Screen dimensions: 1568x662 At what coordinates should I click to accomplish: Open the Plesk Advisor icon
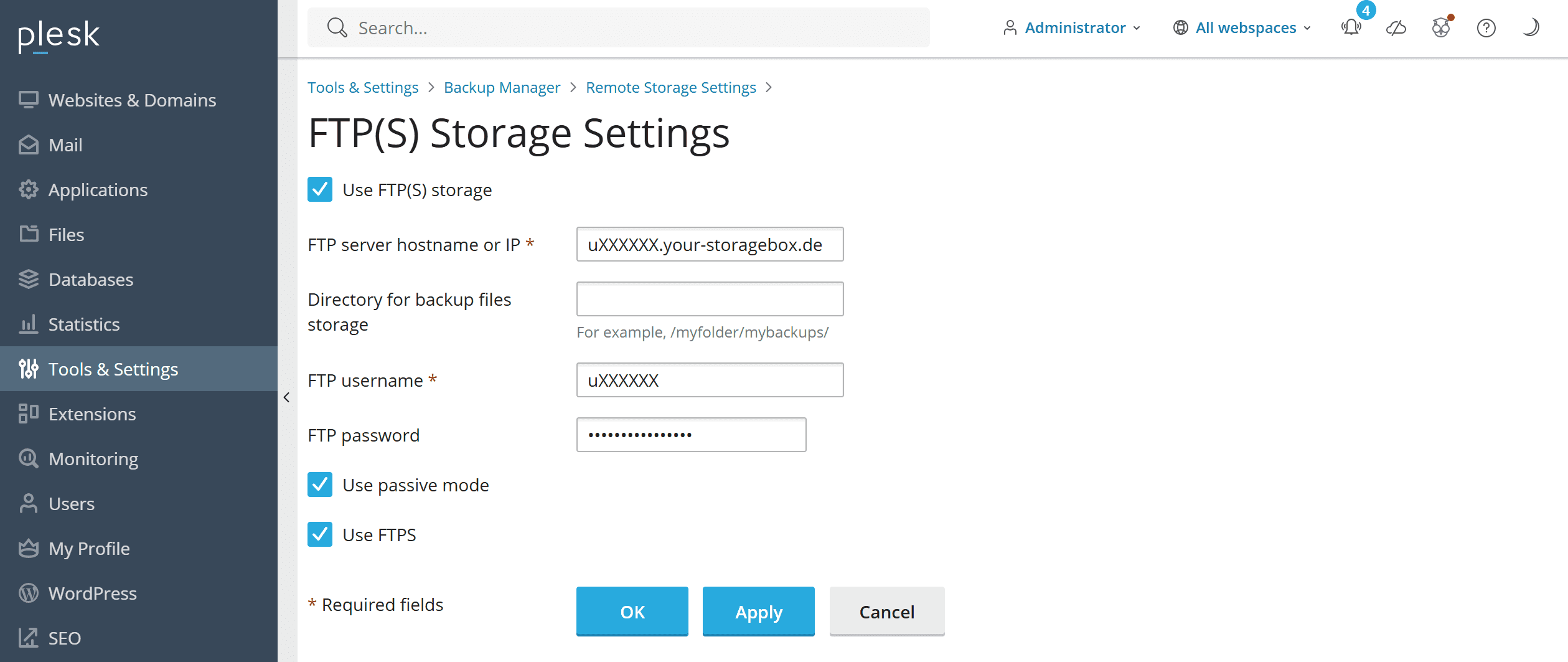click(x=1441, y=28)
